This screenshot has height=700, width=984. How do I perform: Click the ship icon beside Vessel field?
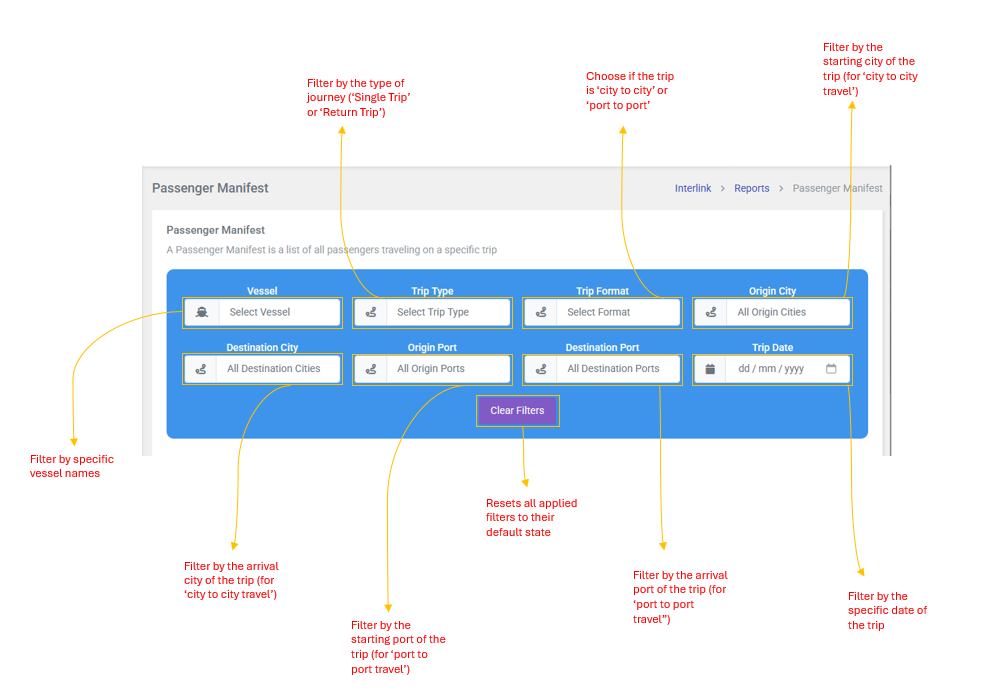pos(201,312)
